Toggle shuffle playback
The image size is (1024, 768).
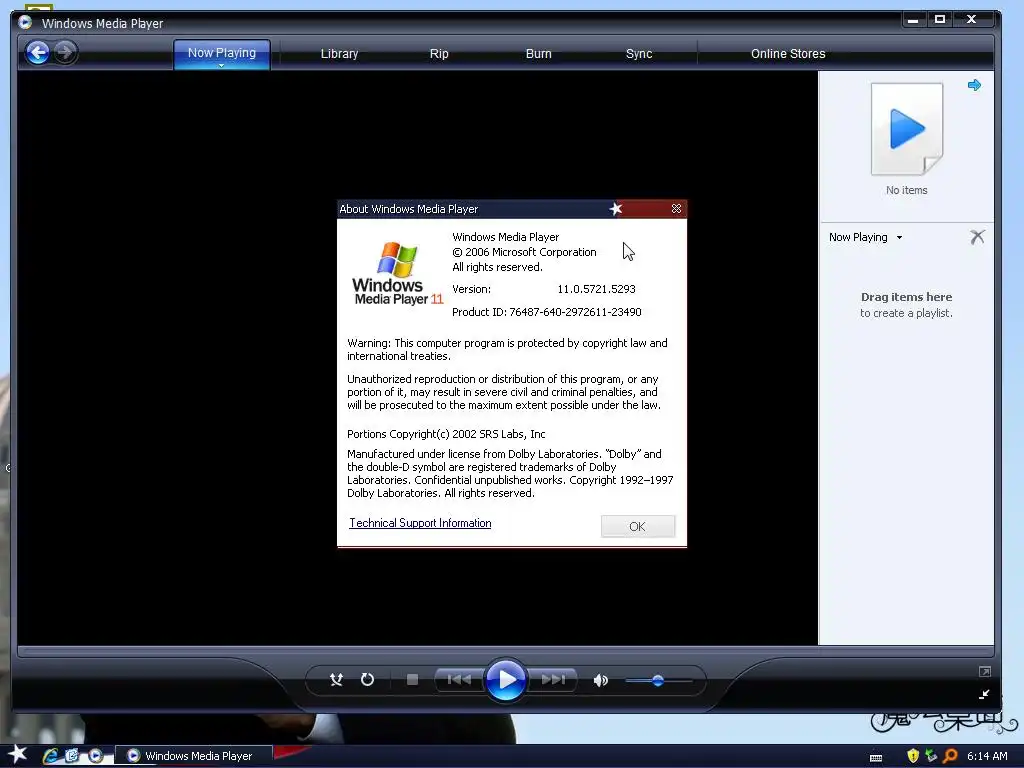(336, 680)
